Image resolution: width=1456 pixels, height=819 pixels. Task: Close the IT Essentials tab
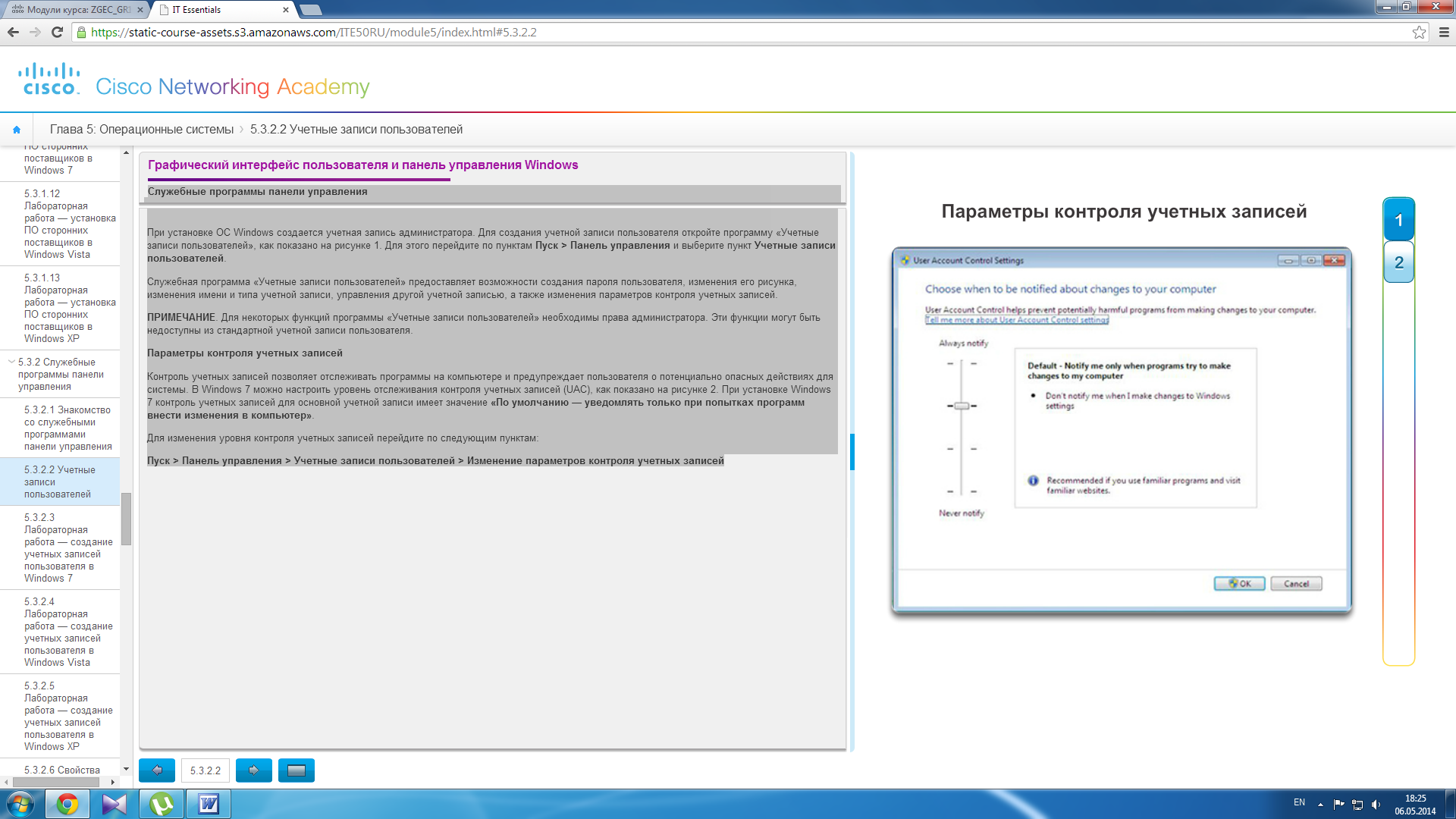[286, 10]
